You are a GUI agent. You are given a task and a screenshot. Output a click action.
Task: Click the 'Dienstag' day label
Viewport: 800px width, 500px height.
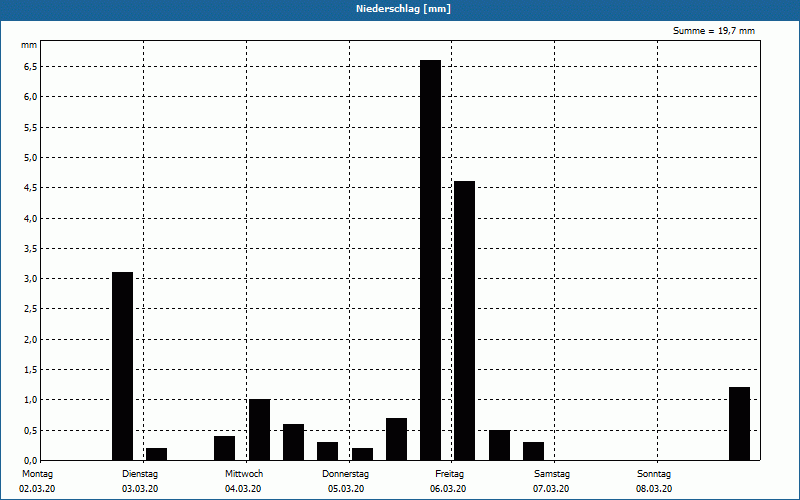(140, 474)
